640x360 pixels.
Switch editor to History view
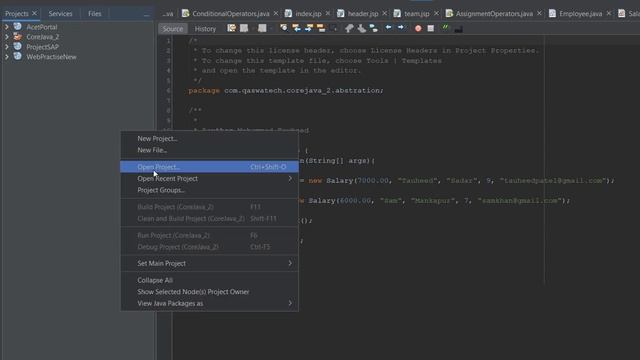205,29
